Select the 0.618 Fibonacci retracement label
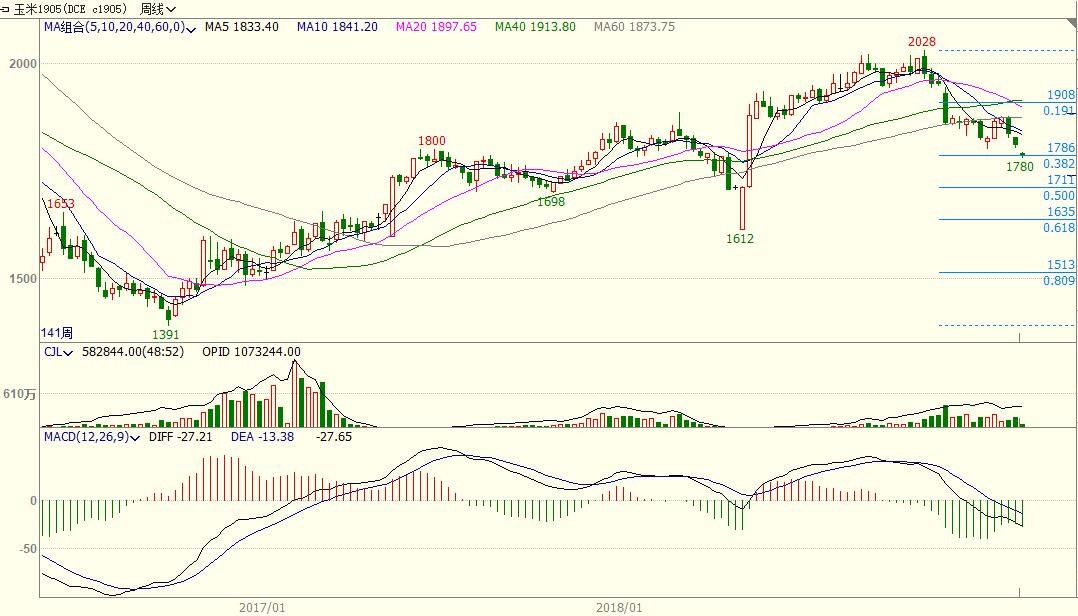The image size is (1078, 616). click(x=1059, y=228)
